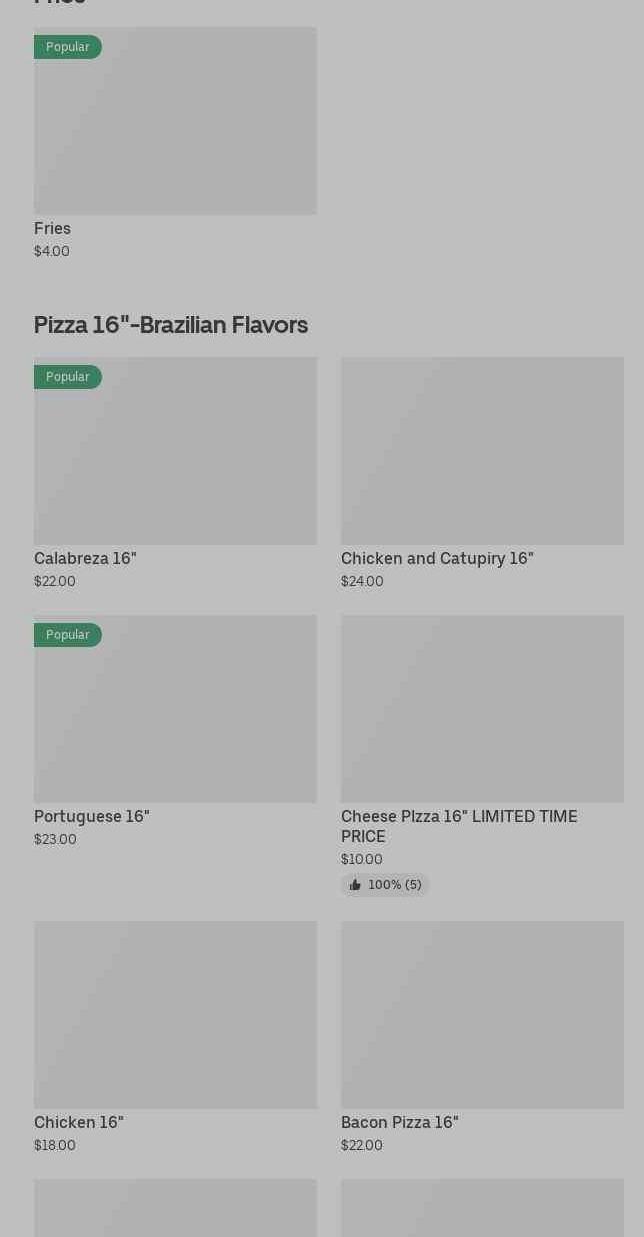This screenshot has height=1237, width=644.
Task: Click the 100% (5) rating badge
Action: tap(386, 885)
